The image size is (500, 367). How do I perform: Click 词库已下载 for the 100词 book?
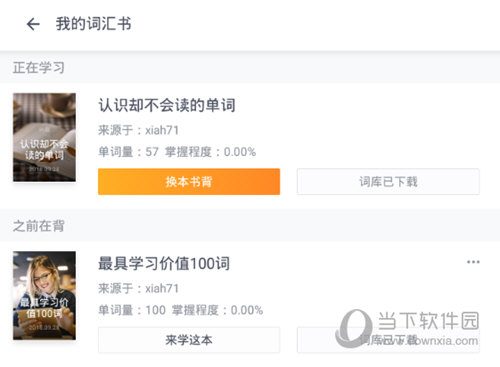[388, 340]
